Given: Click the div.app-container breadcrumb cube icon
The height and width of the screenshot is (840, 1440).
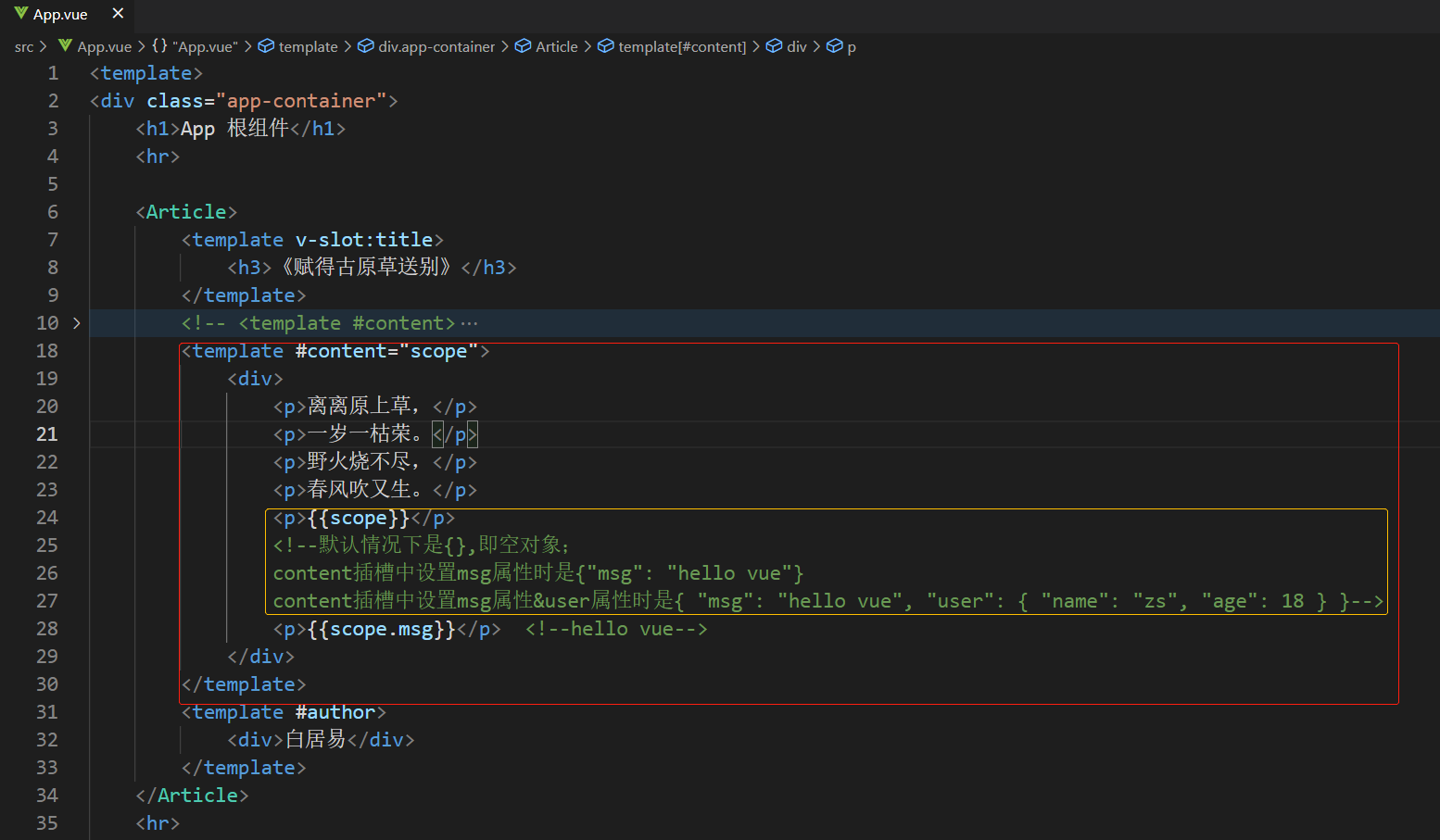Looking at the screenshot, I should (366, 46).
